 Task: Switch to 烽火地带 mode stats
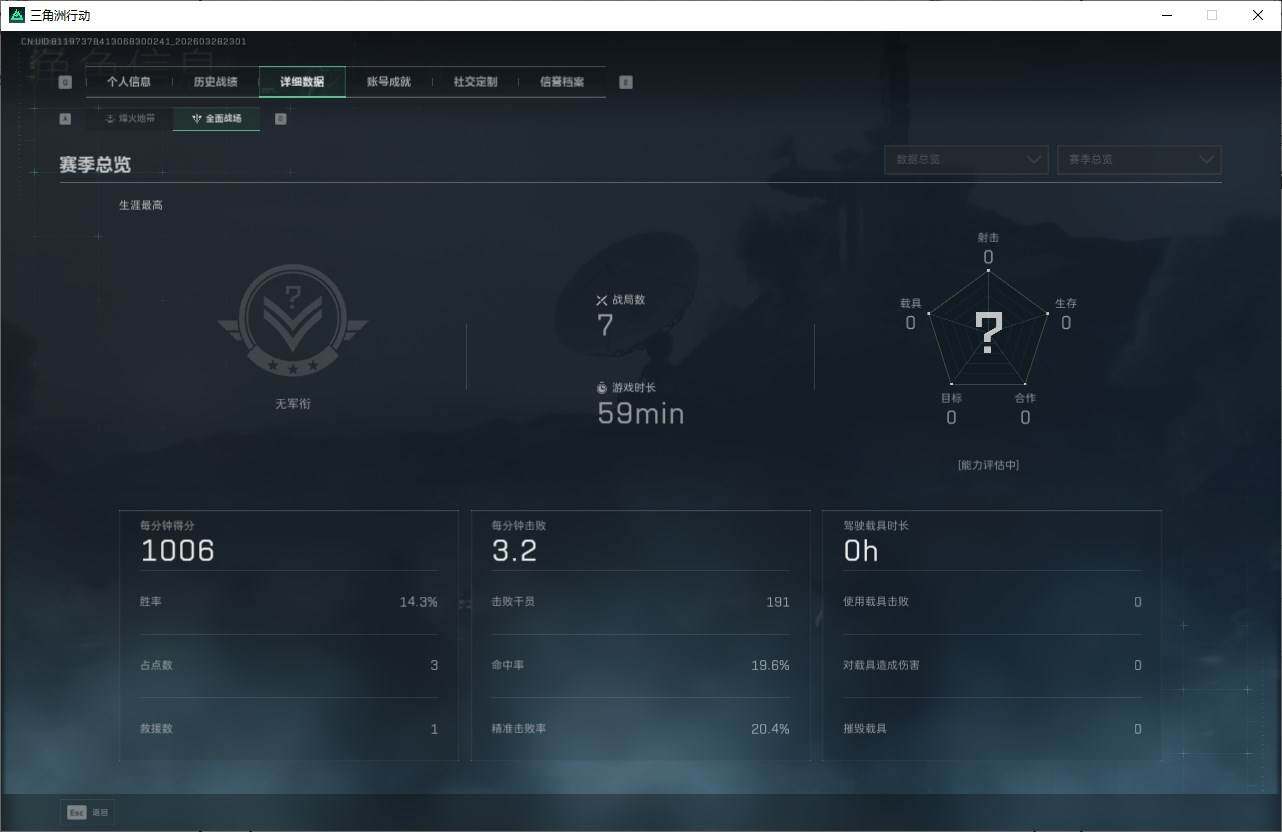tap(130, 118)
